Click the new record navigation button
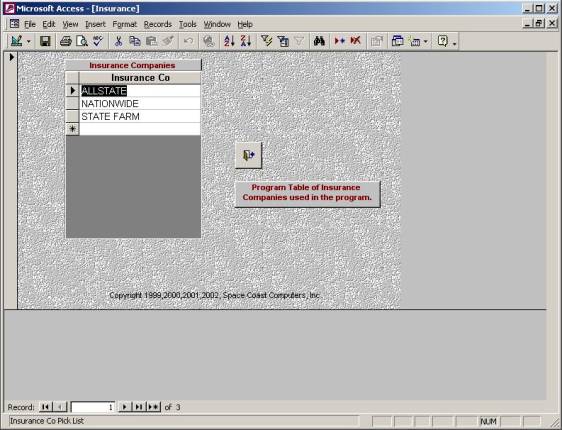 point(154,407)
